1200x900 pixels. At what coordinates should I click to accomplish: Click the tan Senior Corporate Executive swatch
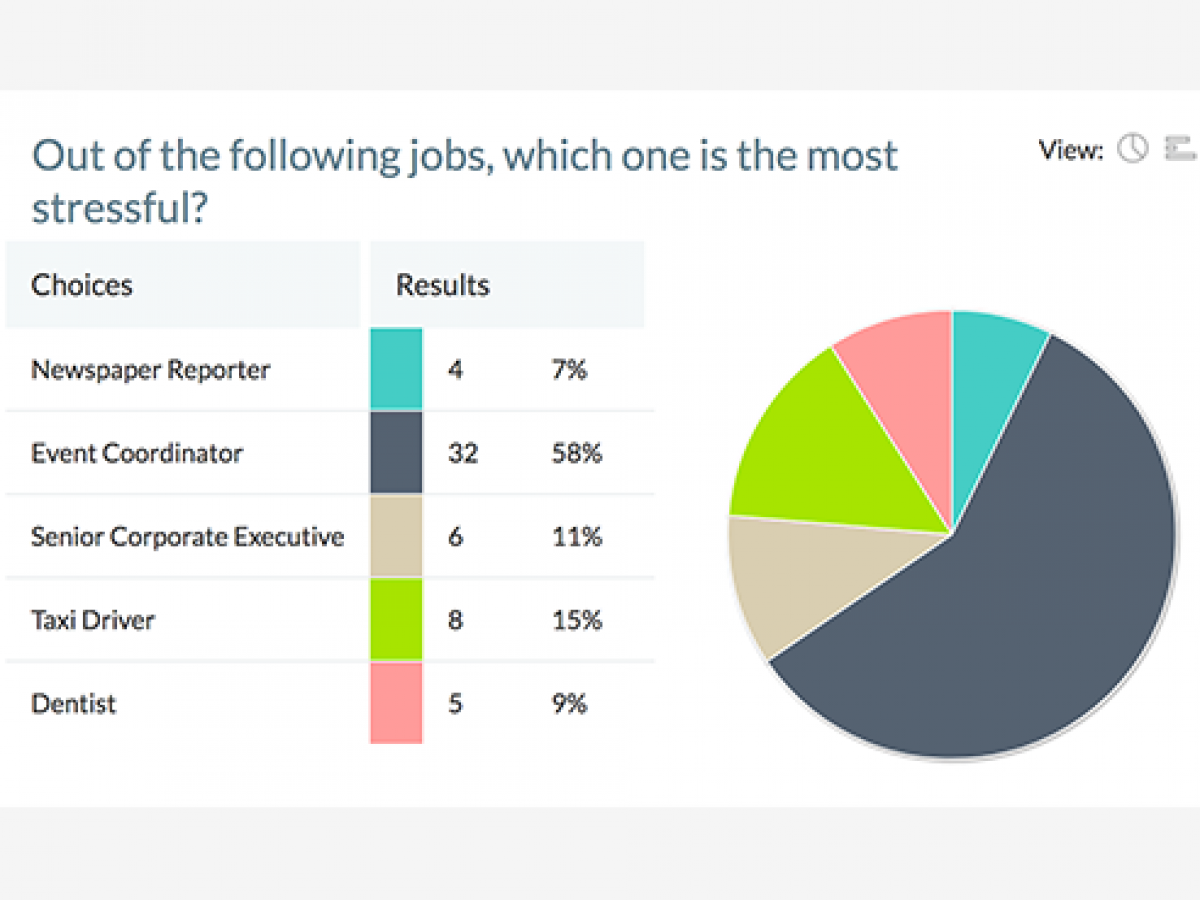[x=396, y=536]
